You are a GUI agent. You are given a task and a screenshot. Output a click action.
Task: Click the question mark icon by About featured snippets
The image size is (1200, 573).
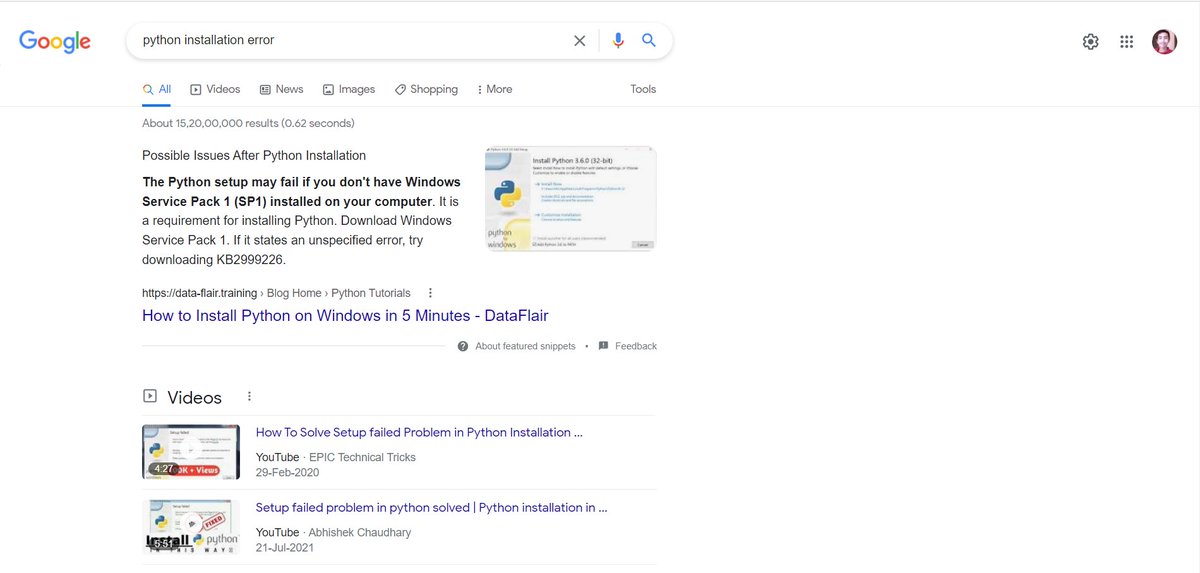(x=463, y=346)
